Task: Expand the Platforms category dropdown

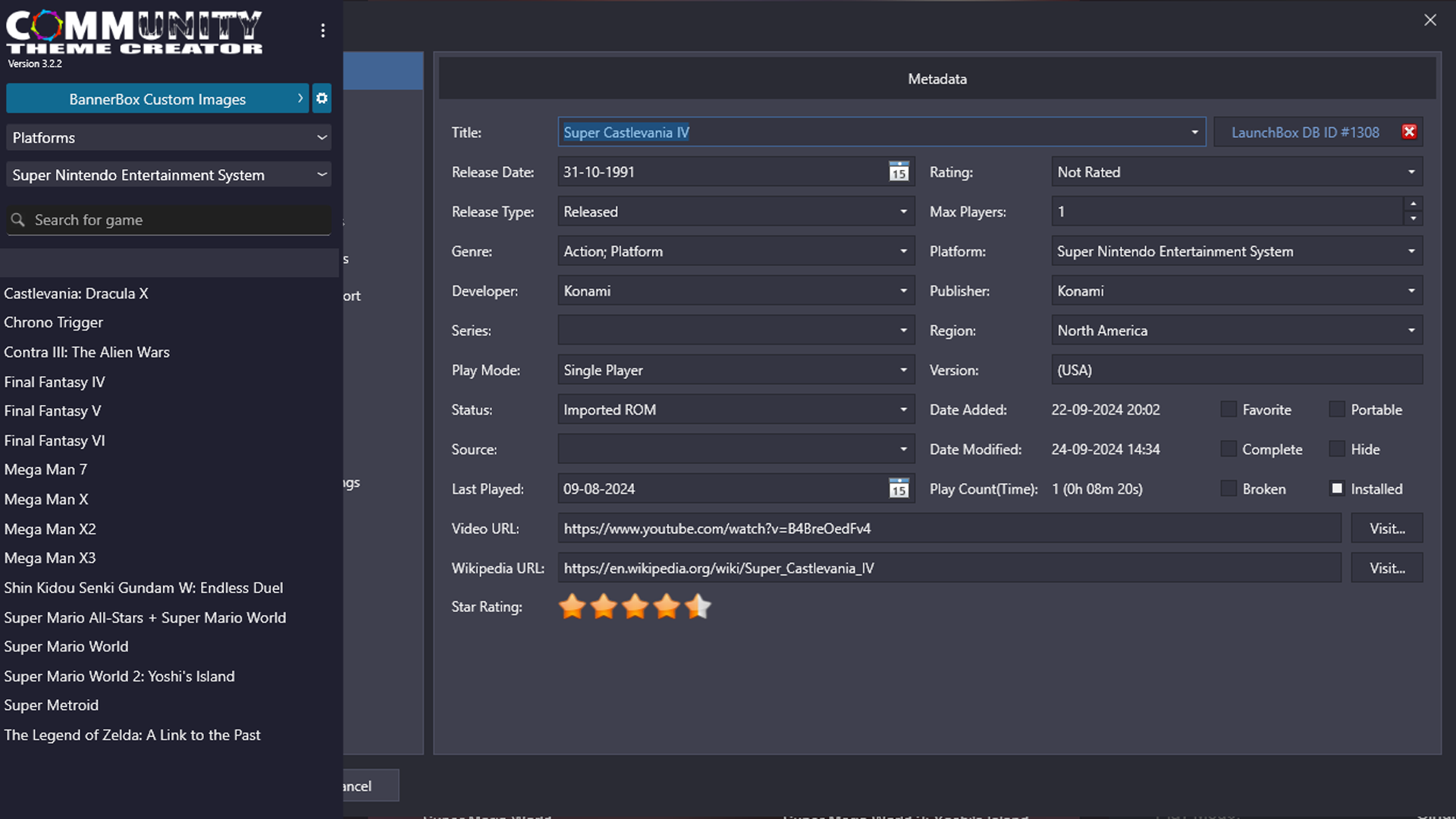Action: click(169, 137)
